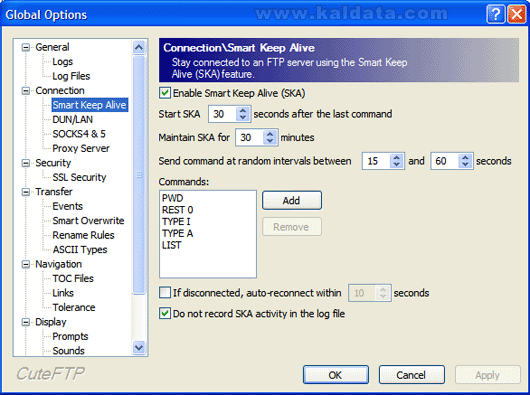The image size is (530, 395).
Task: Decrease the maximum interval of 60
Action: tap(465, 164)
